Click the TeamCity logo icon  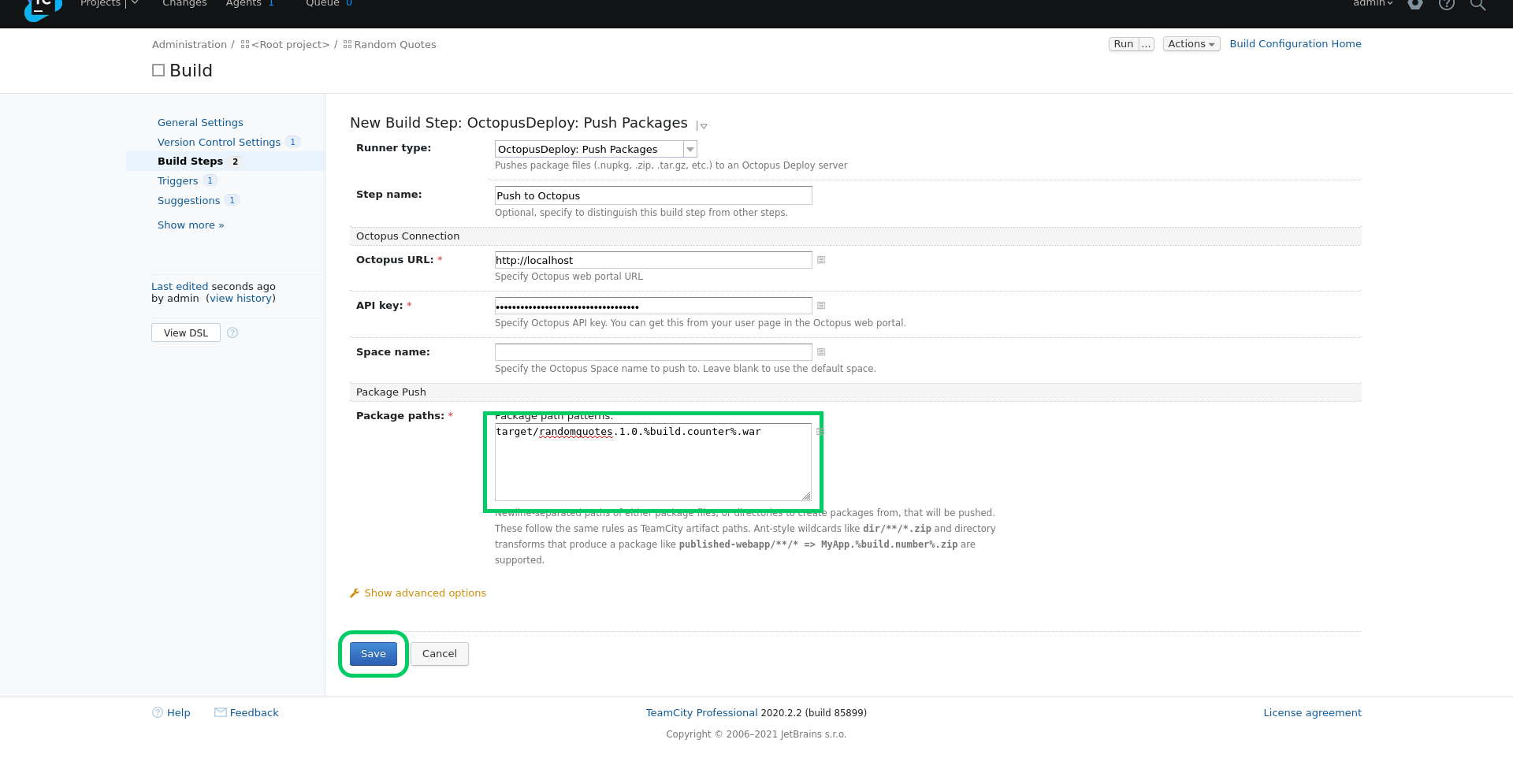tap(43, 9)
